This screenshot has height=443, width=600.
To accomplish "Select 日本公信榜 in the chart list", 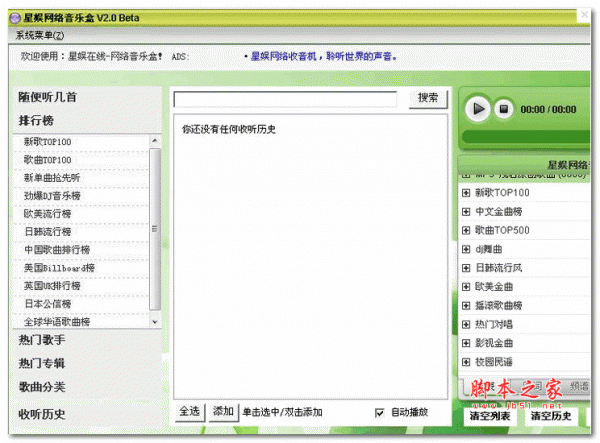I will pos(48,304).
